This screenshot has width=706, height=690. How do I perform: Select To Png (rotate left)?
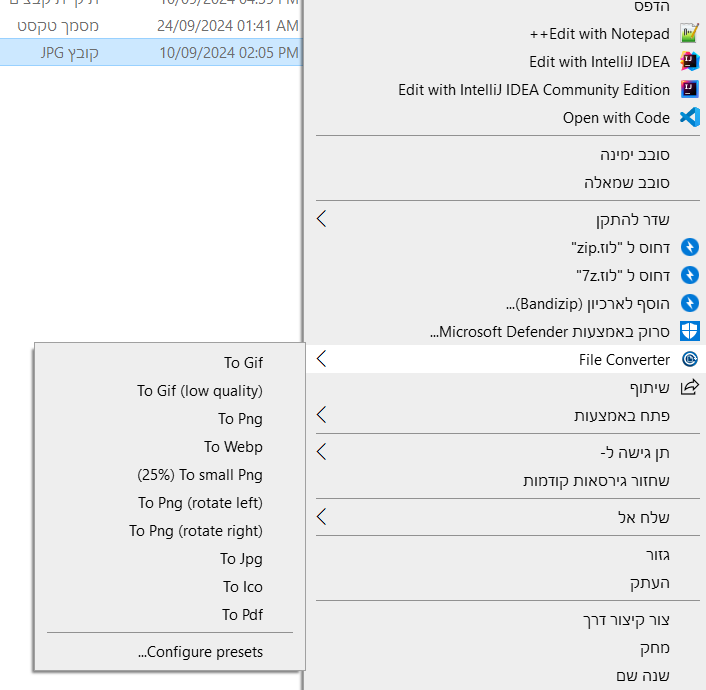[200, 503]
